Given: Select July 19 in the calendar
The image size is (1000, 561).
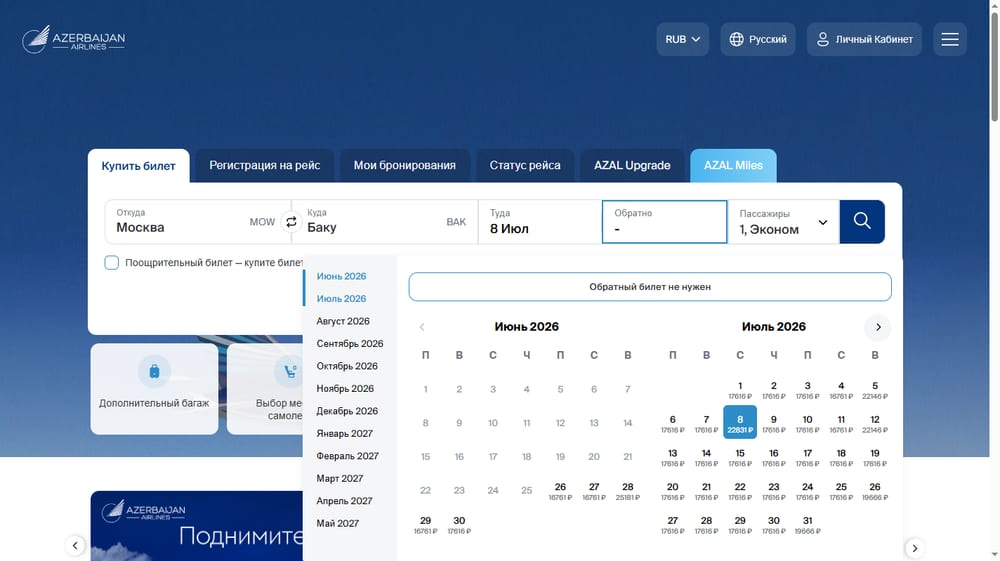Looking at the screenshot, I should tap(875, 457).
